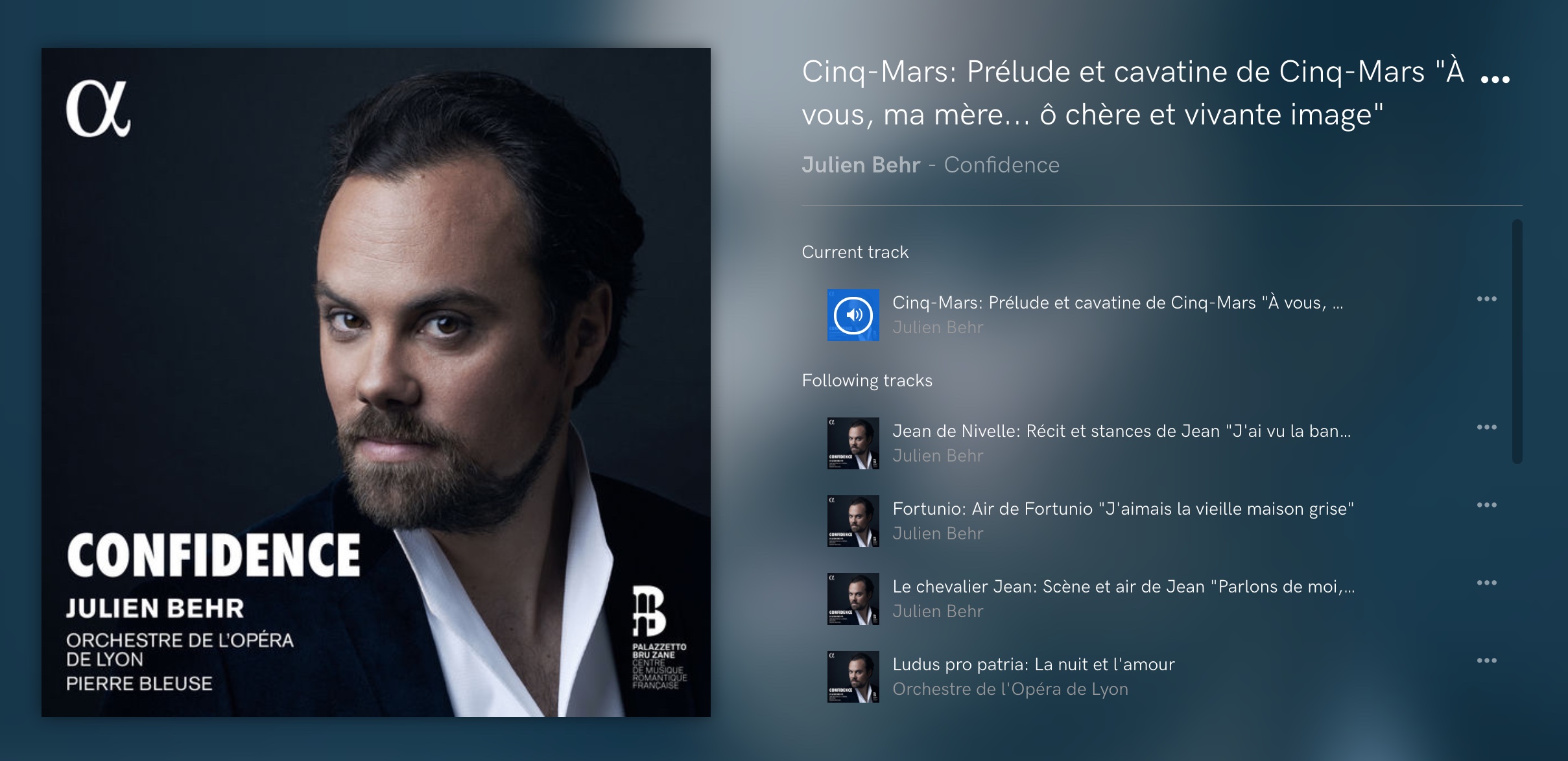1568x761 pixels.
Task: Play Fortunio: Air de Fortunio track
Action: (x=1123, y=509)
